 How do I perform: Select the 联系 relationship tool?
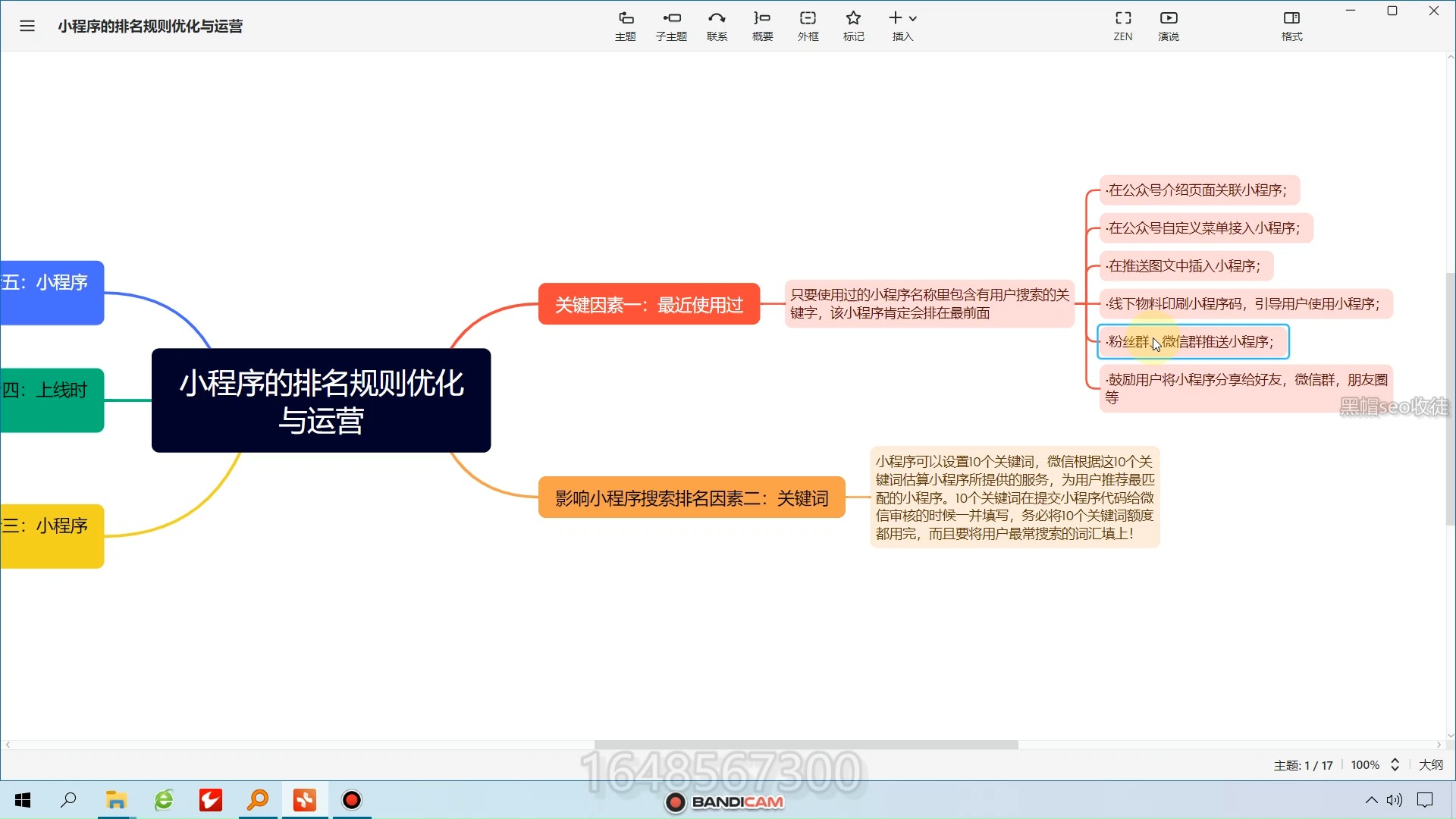[x=717, y=26]
